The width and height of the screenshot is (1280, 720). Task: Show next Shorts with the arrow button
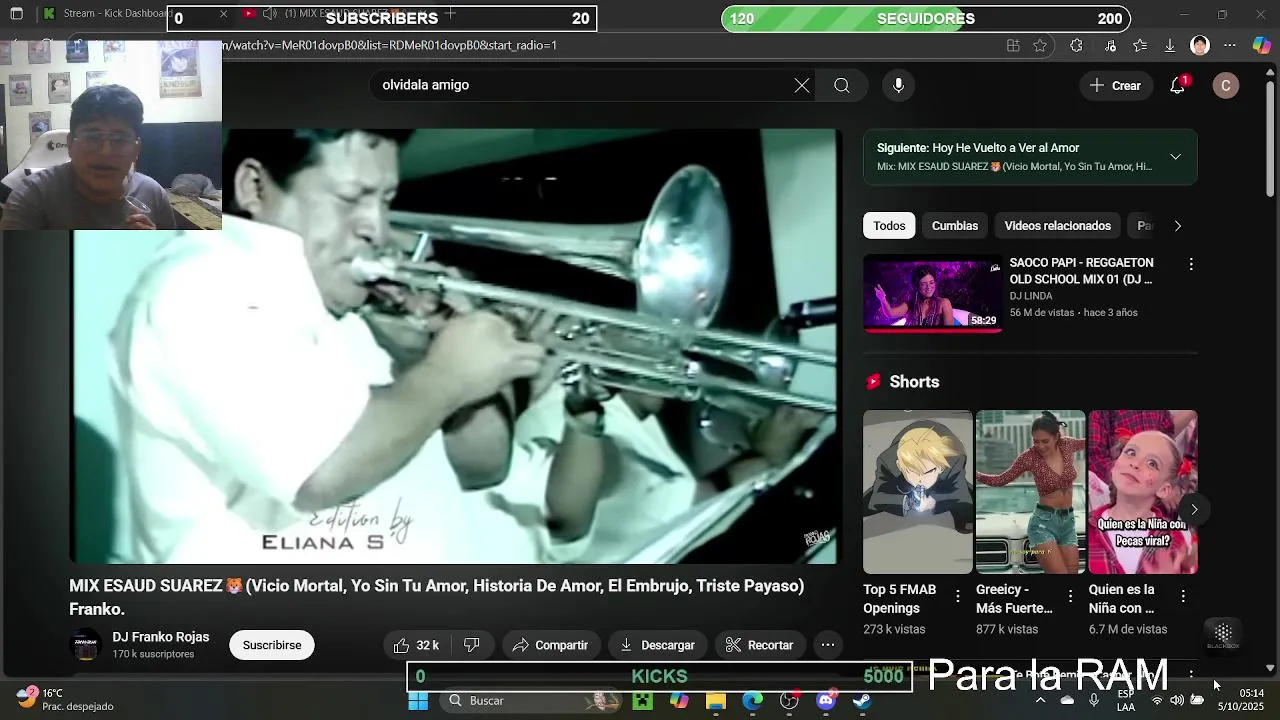coord(1194,509)
